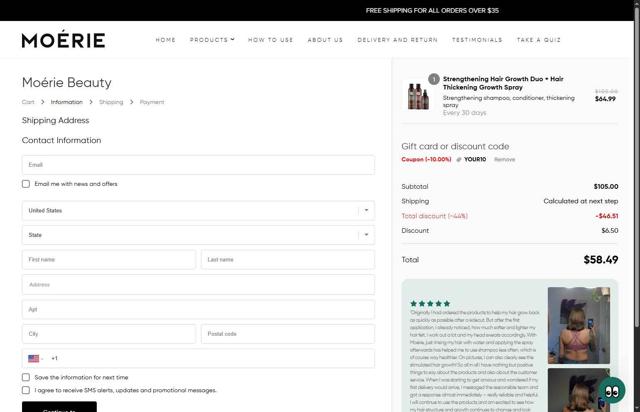Click the MOÉRIE logo
Screen dimensions: 640x412
[63, 39]
